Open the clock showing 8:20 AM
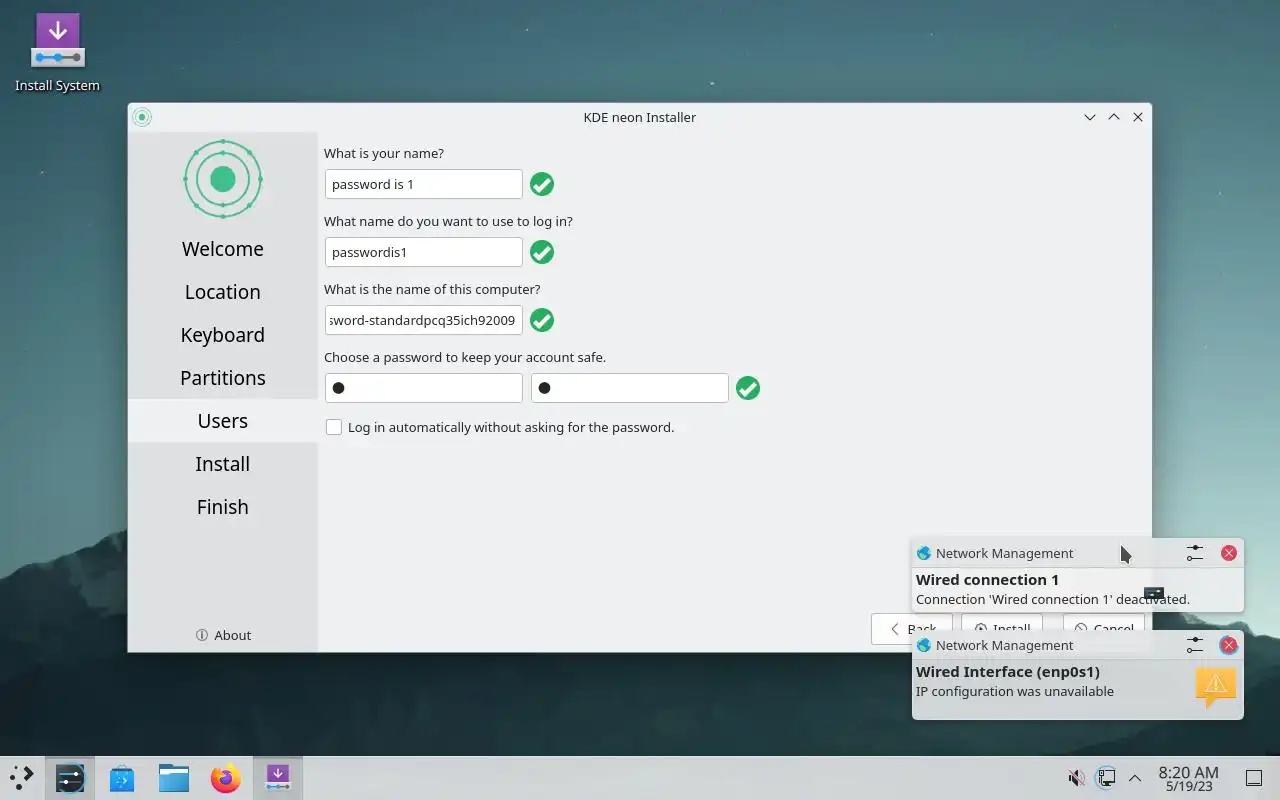Image resolution: width=1280 pixels, height=800 pixels. [1188, 778]
